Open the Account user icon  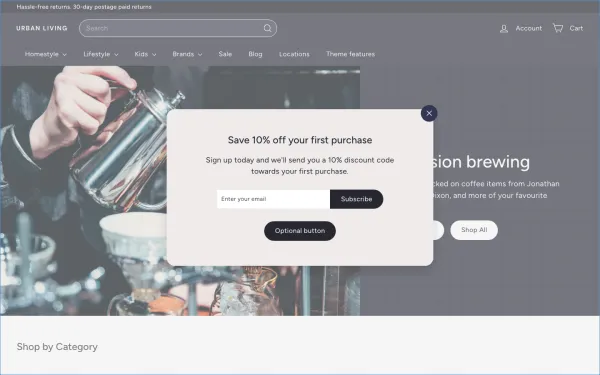coord(504,28)
